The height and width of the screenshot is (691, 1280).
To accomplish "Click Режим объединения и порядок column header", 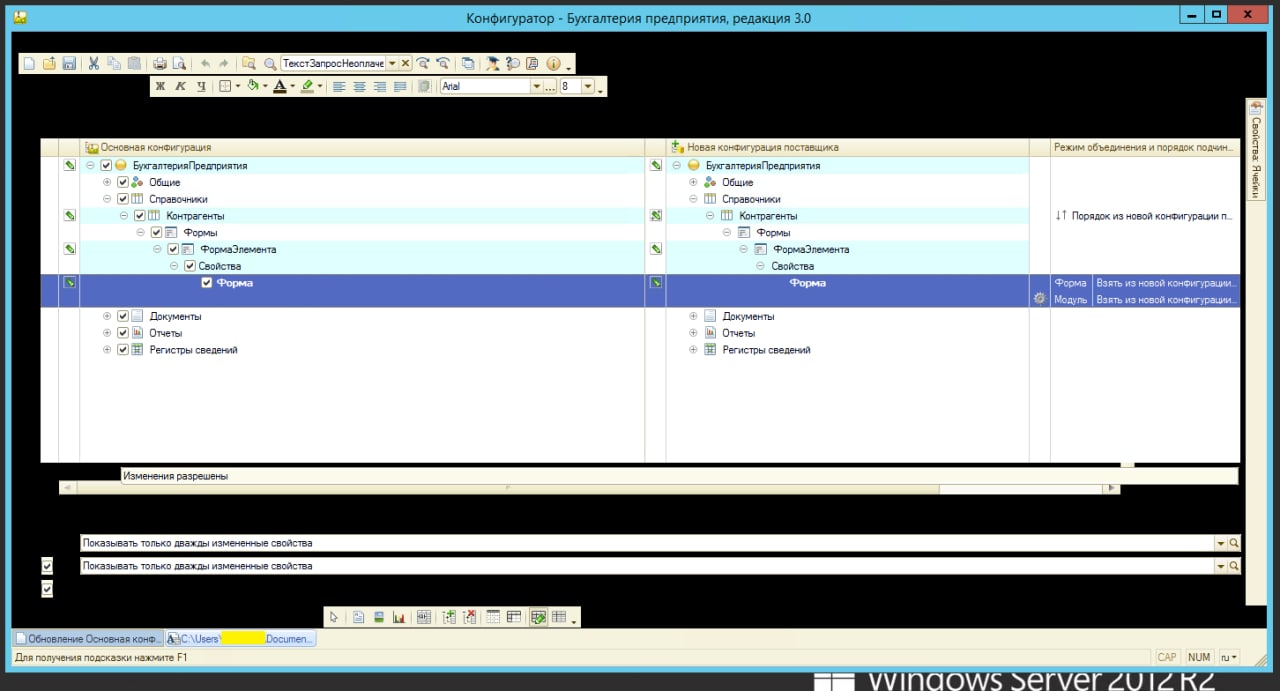I will pos(1145,147).
